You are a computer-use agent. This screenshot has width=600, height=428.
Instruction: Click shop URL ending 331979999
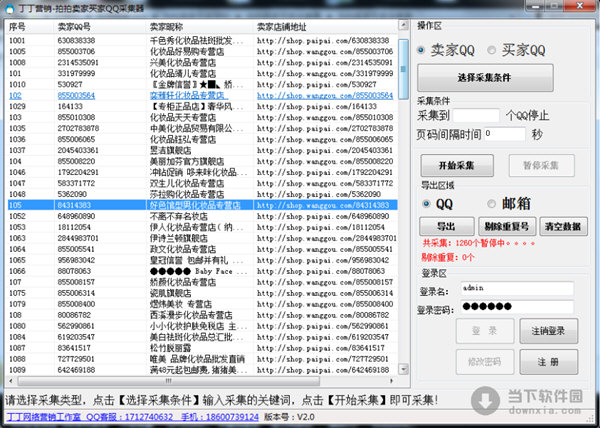[x=325, y=73]
